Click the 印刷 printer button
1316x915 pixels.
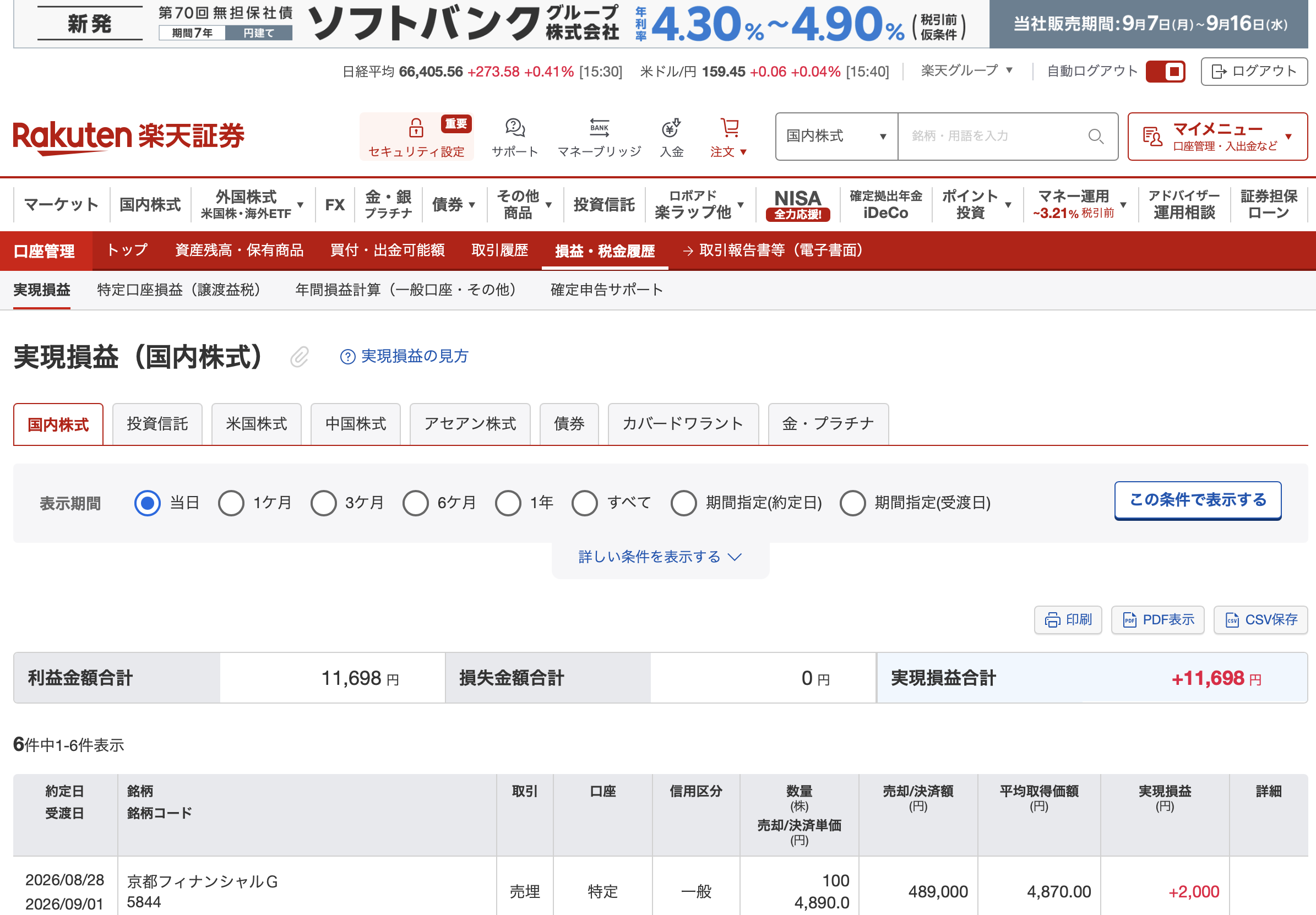pyautogui.click(x=1068, y=619)
